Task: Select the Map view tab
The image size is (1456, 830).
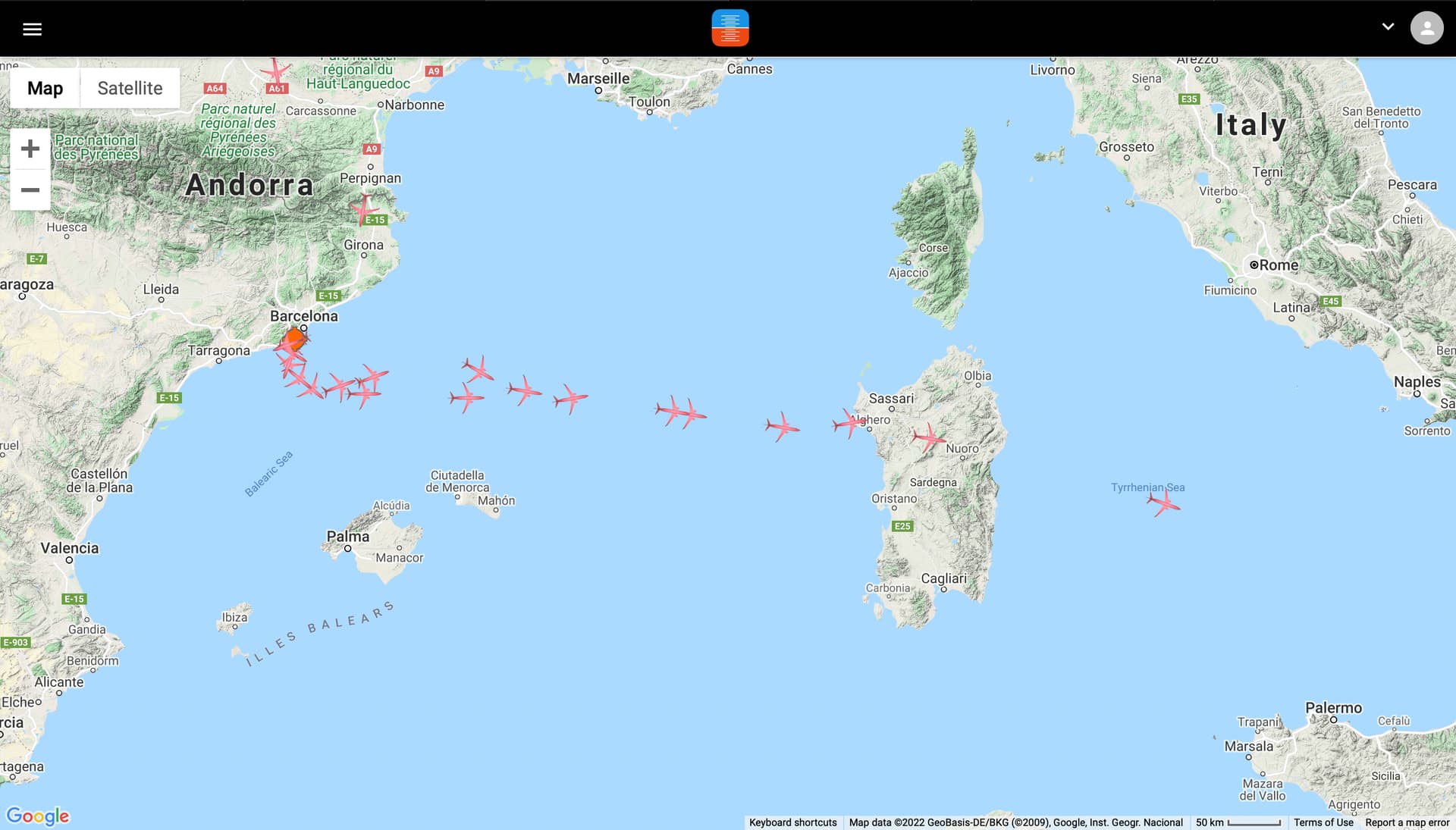Action: coord(45,88)
